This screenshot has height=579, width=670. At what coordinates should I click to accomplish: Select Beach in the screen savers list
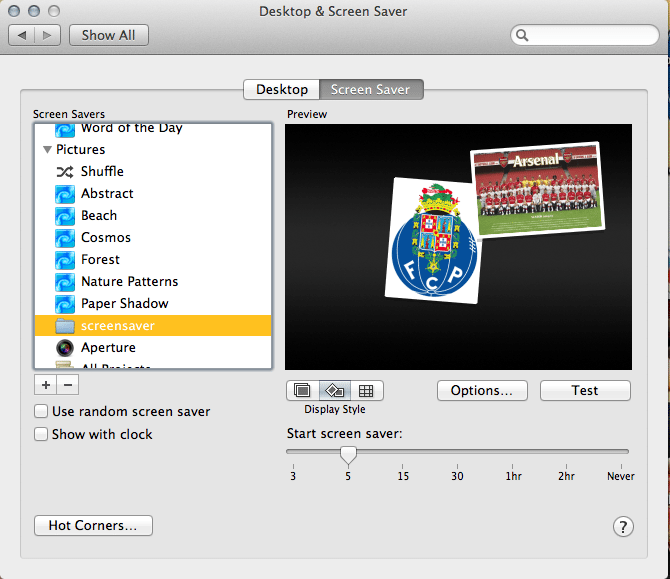coord(153,216)
